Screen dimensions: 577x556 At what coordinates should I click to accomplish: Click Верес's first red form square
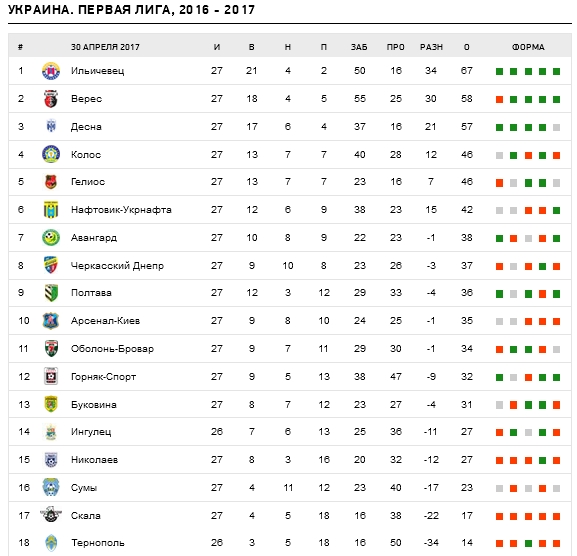click(499, 99)
